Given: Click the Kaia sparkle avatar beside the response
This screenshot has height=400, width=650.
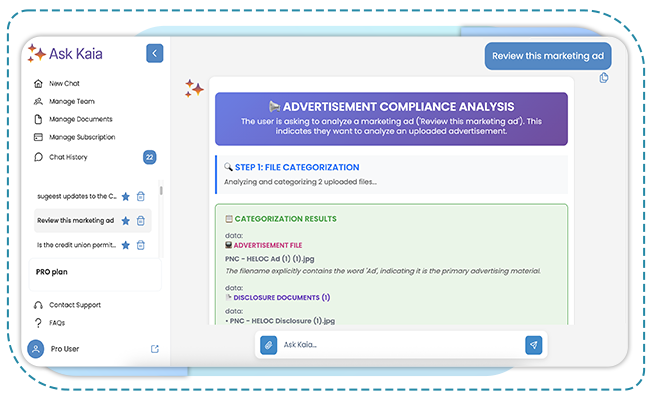Looking at the screenshot, I should (194, 88).
